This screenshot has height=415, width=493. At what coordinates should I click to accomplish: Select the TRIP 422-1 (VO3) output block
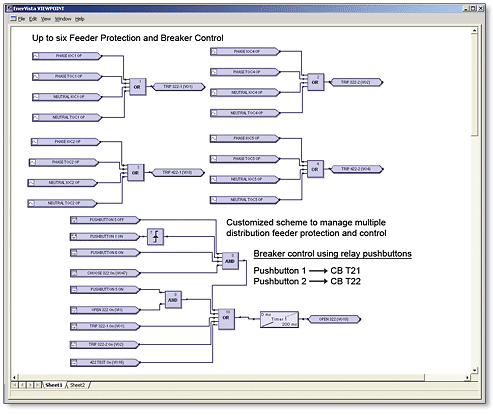pos(178,173)
